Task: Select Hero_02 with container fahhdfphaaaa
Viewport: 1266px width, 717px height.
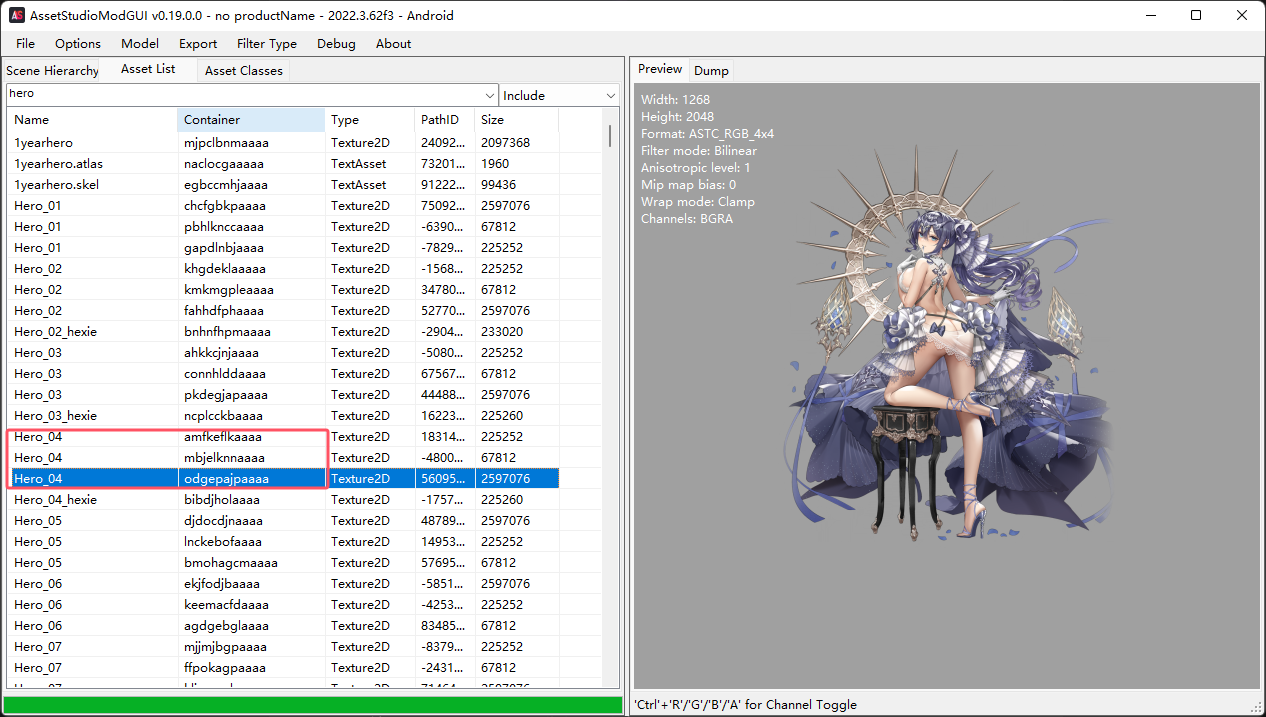Action: (283, 311)
